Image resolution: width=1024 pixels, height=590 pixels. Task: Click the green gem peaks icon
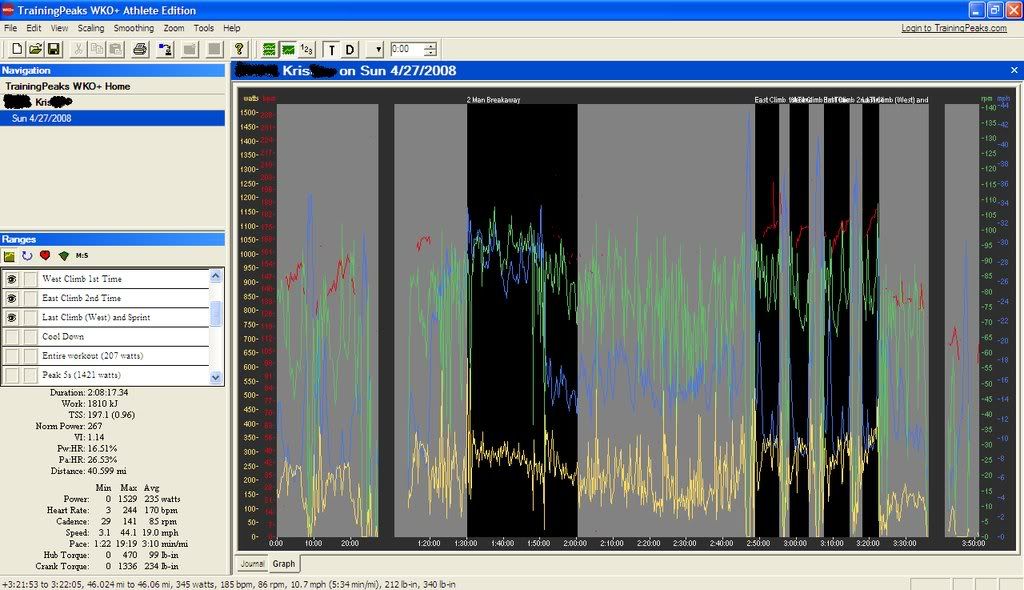(63, 256)
